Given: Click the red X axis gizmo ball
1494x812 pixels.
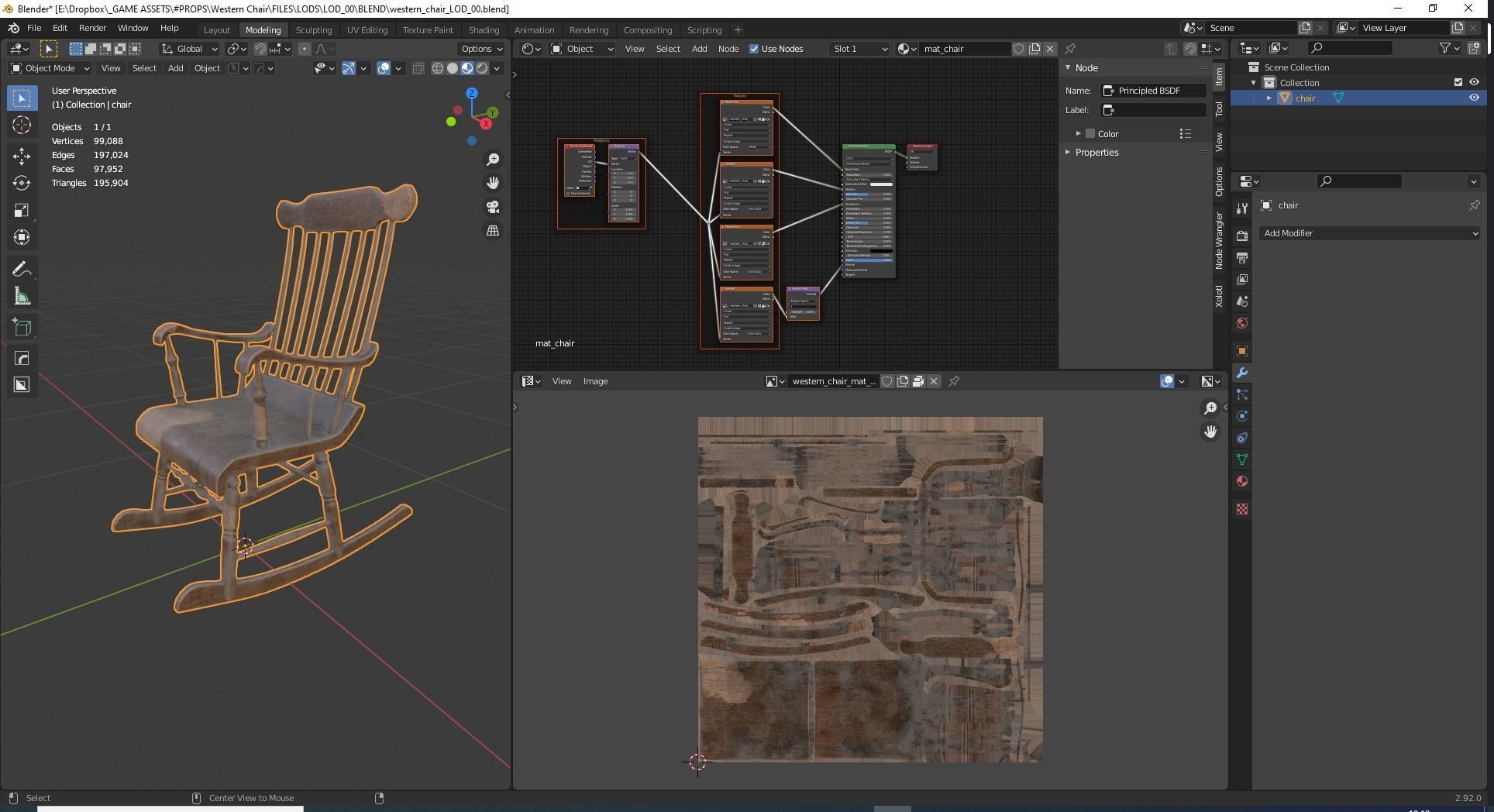Looking at the screenshot, I should tap(487, 124).
